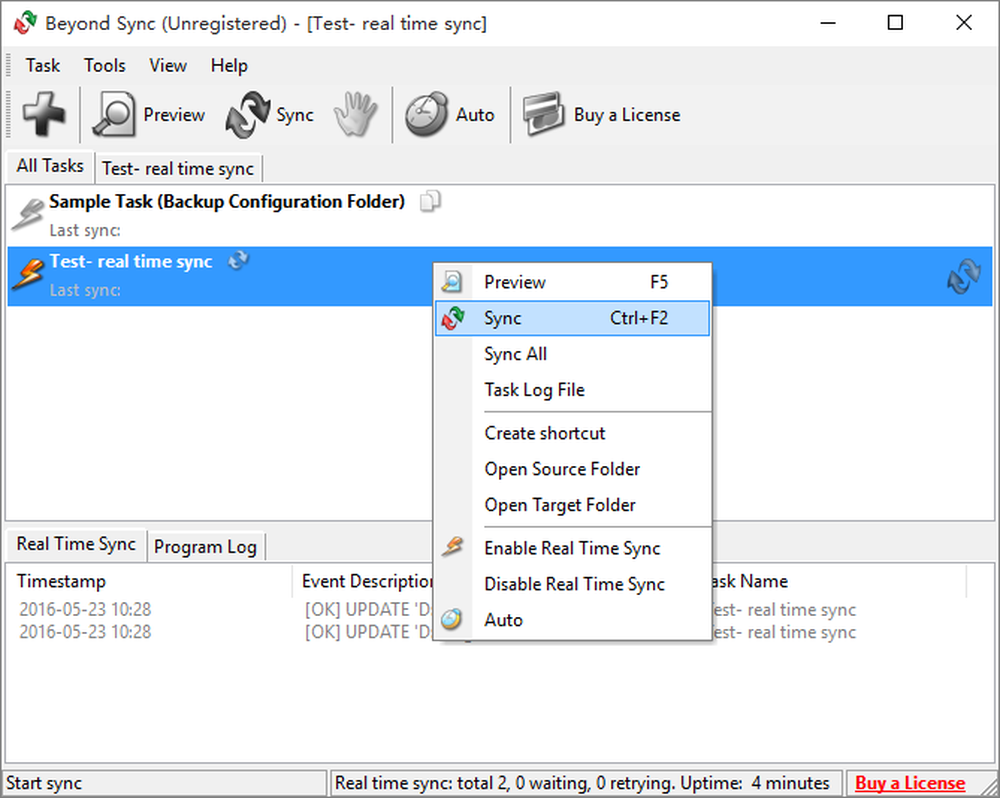This screenshot has height=798, width=1000.
Task: Toggle Auto in the context menu
Action: pyautogui.click(x=503, y=620)
